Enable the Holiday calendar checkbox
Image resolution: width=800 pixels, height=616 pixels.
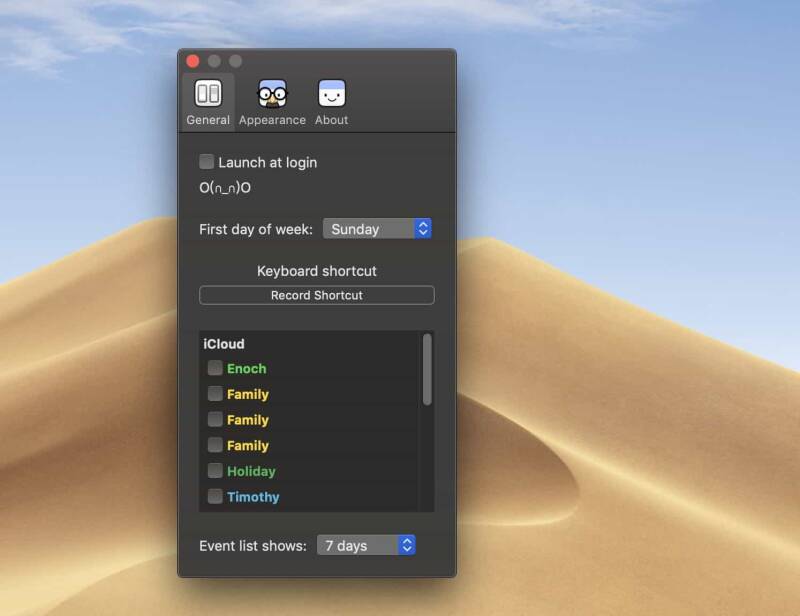coord(215,471)
